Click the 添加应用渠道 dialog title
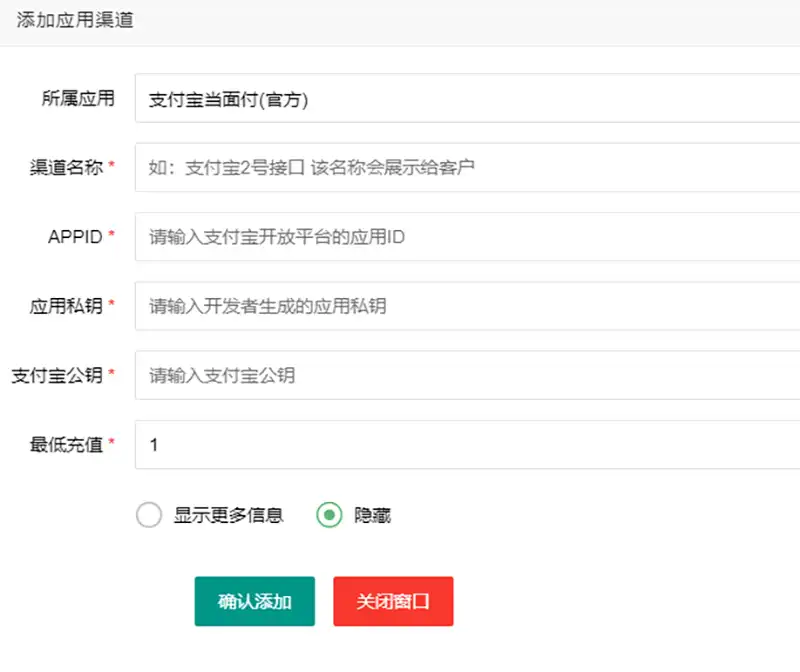The width and height of the screenshot is (800, 672). coord(75,21)
